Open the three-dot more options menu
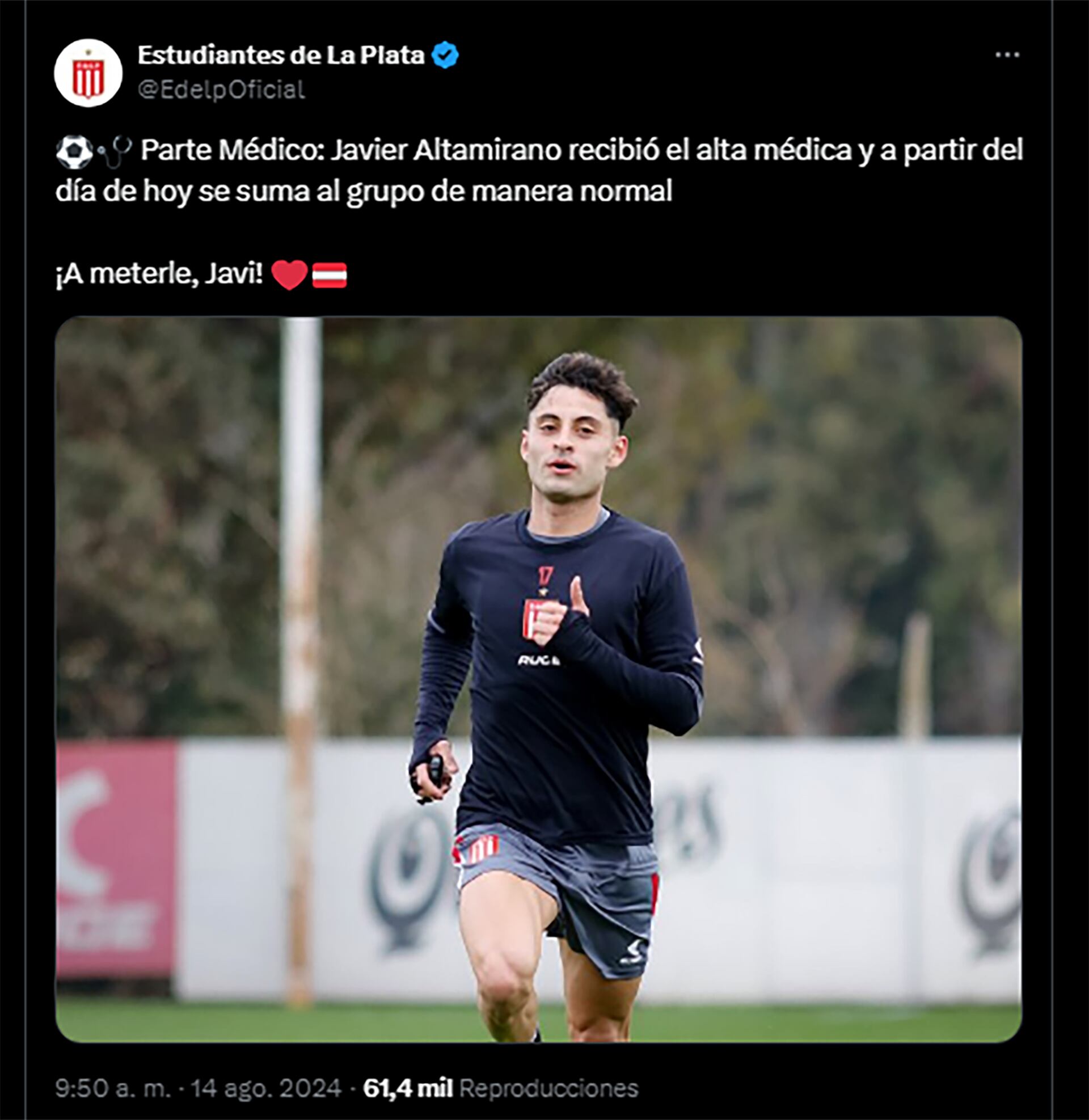The image size is (1089, 1120). pyautogui.click(x=1007, y=55)
